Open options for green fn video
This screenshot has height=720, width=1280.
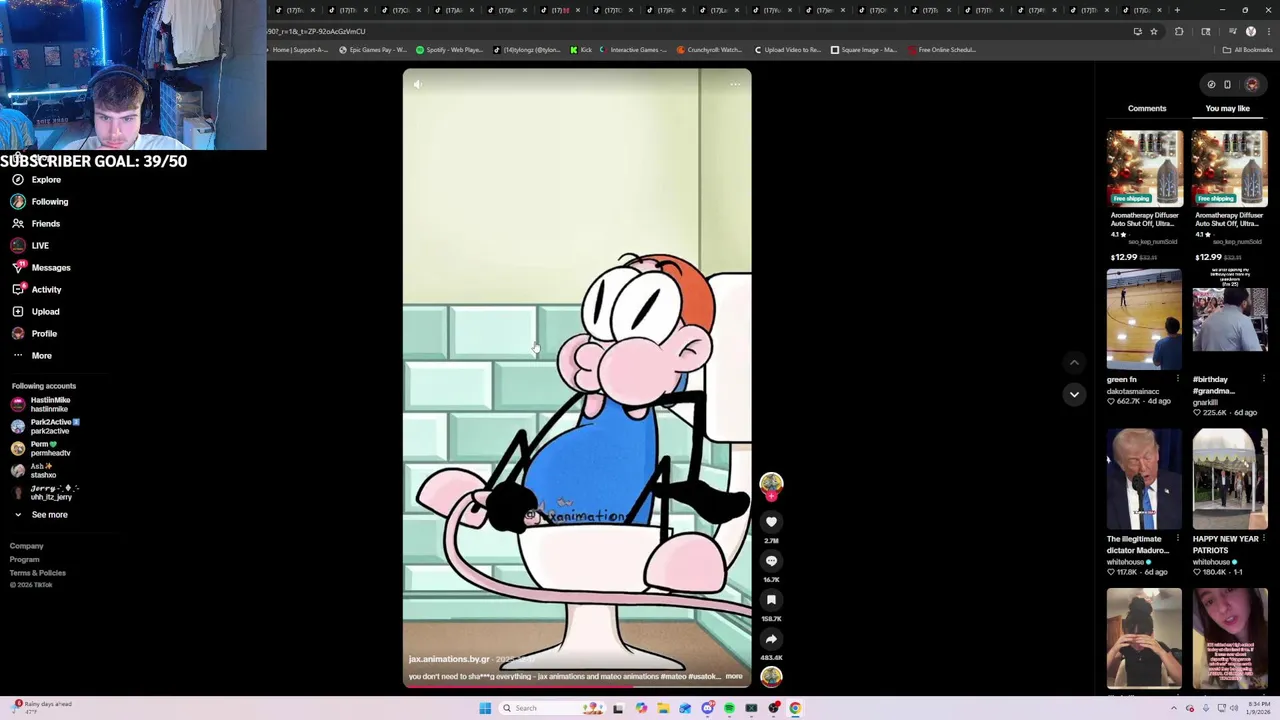tap(1178, 380)
